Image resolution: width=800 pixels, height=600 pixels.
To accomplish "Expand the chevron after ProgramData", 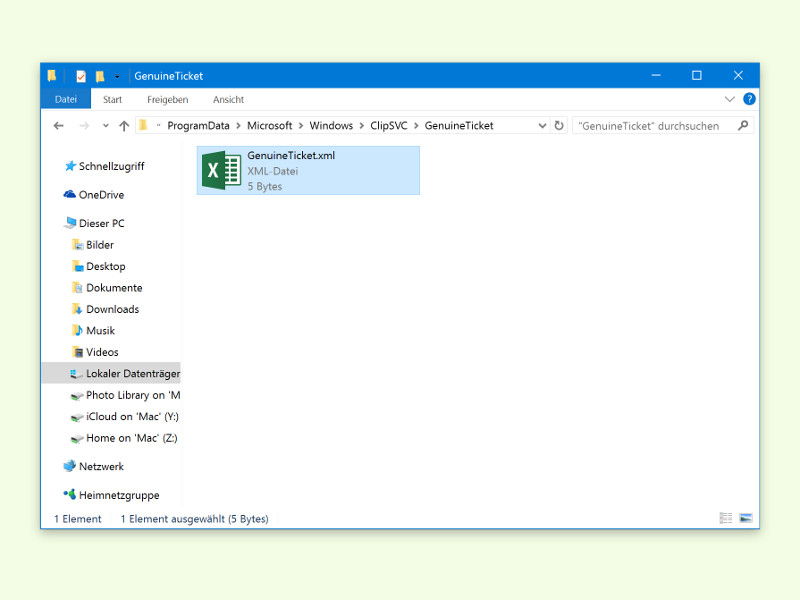I will pyautogui.click(x=238, y=126).
